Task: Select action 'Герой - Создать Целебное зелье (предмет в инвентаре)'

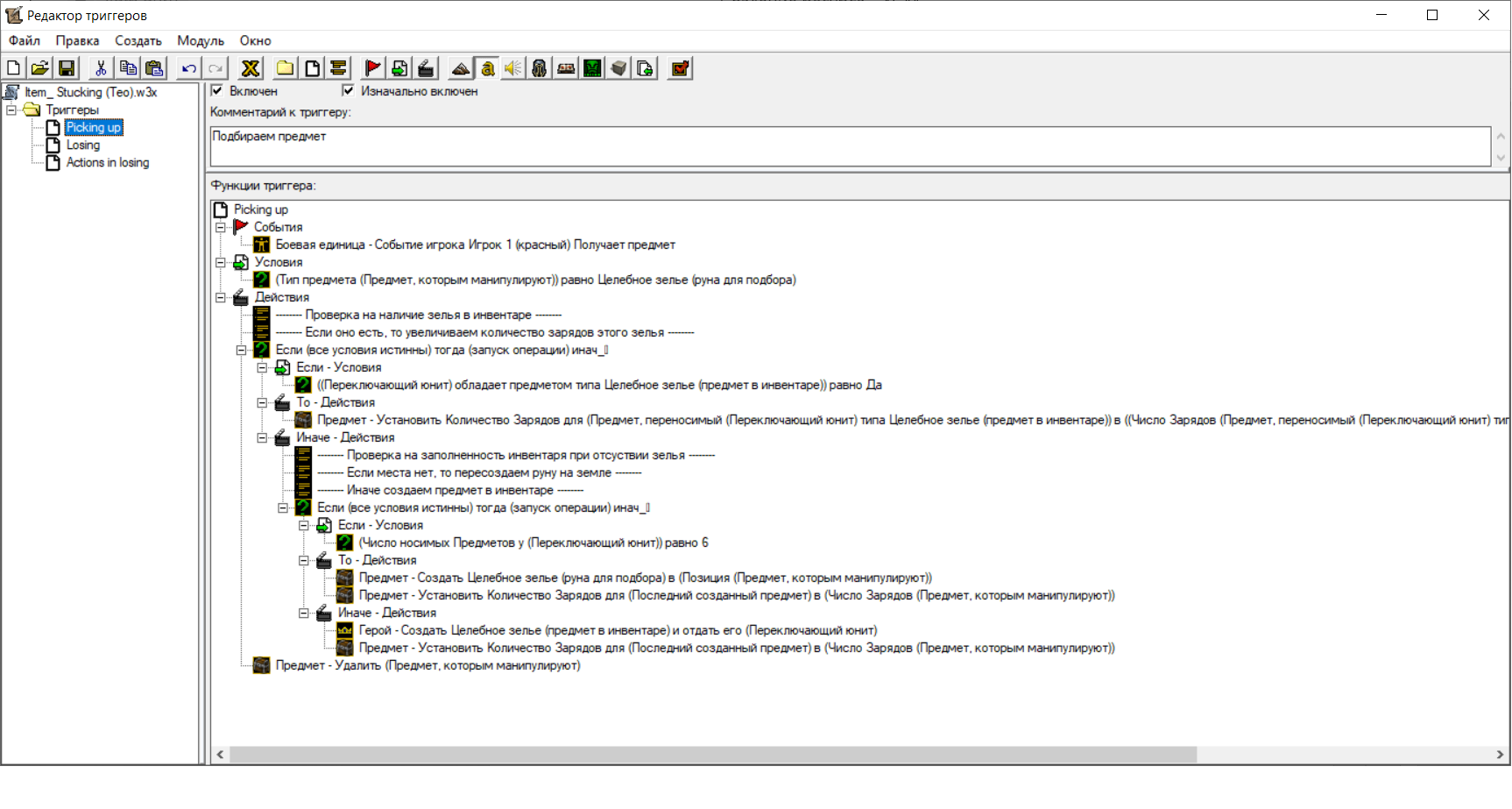Action: [618, 630]
